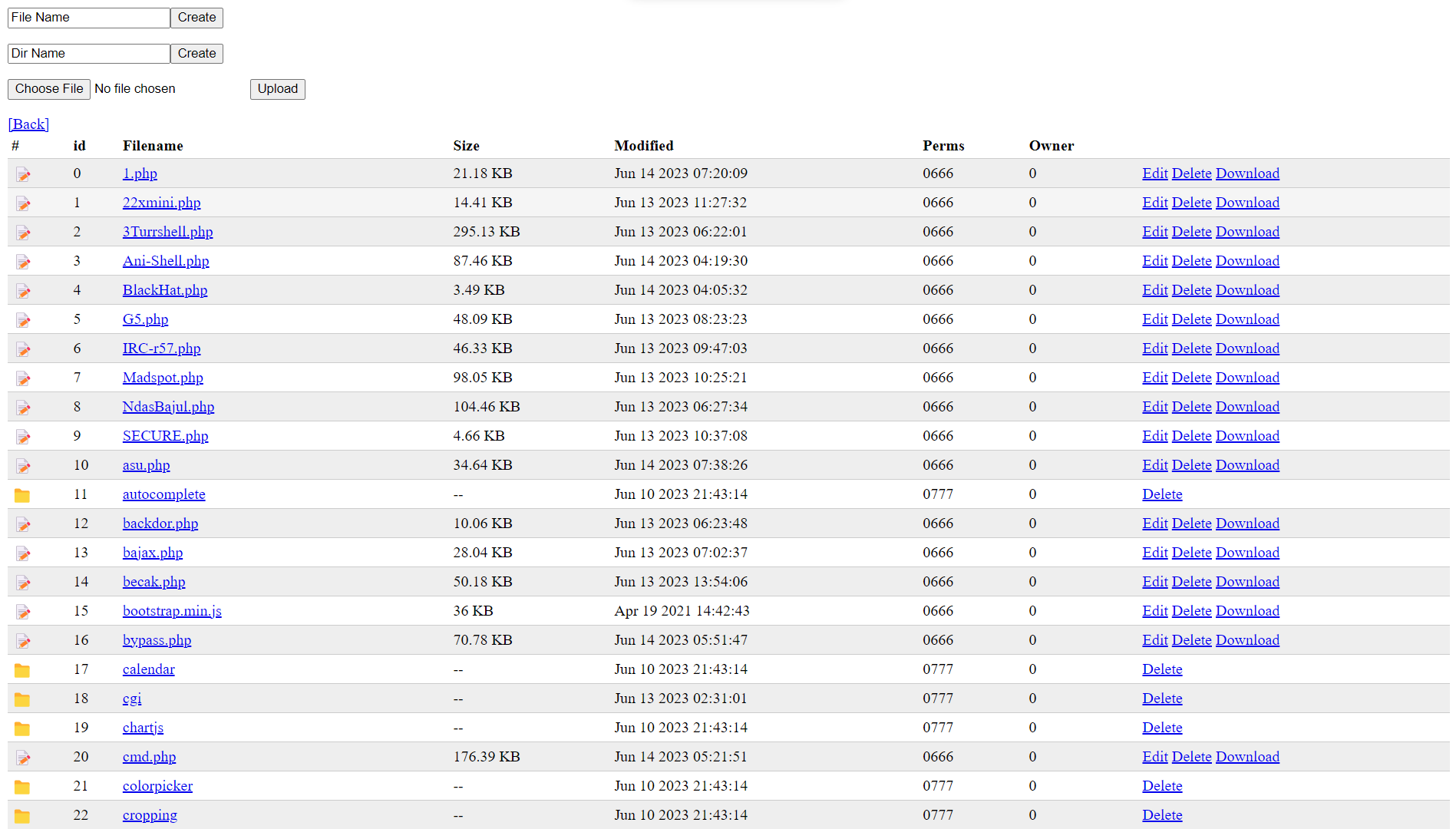This screenshot has height=829, width=1456.
Task: Click the file icon in bajax.php row
Action: pyautogui.click(x=23, y=553)
